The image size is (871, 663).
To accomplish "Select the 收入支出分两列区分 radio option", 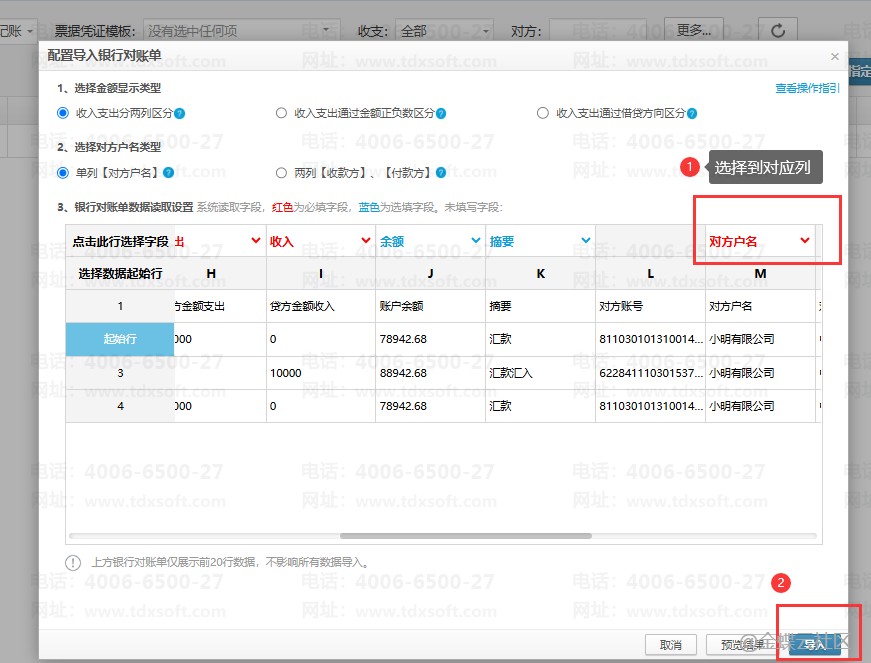I will [63, 113].
